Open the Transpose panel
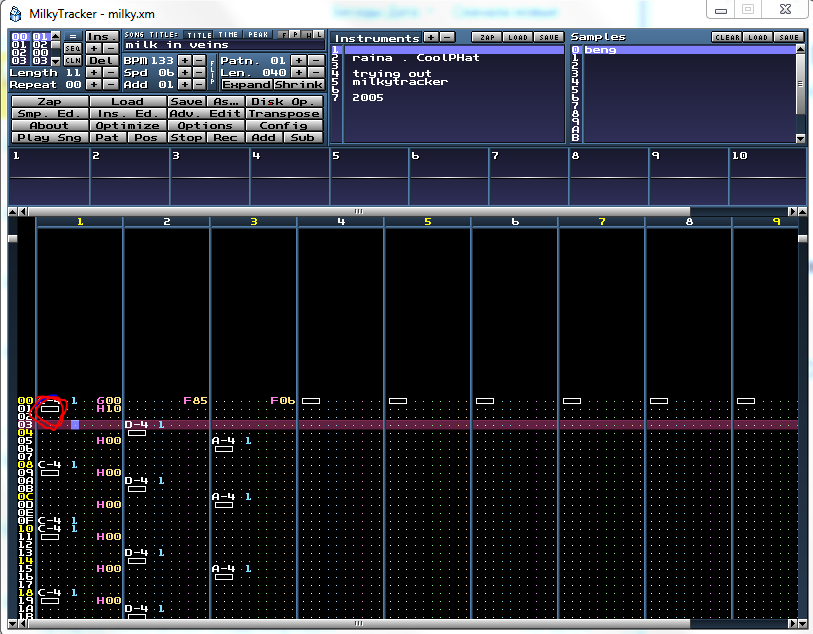Image resolution: width=813 pixels, height=634 pixels. pos(284,114)
